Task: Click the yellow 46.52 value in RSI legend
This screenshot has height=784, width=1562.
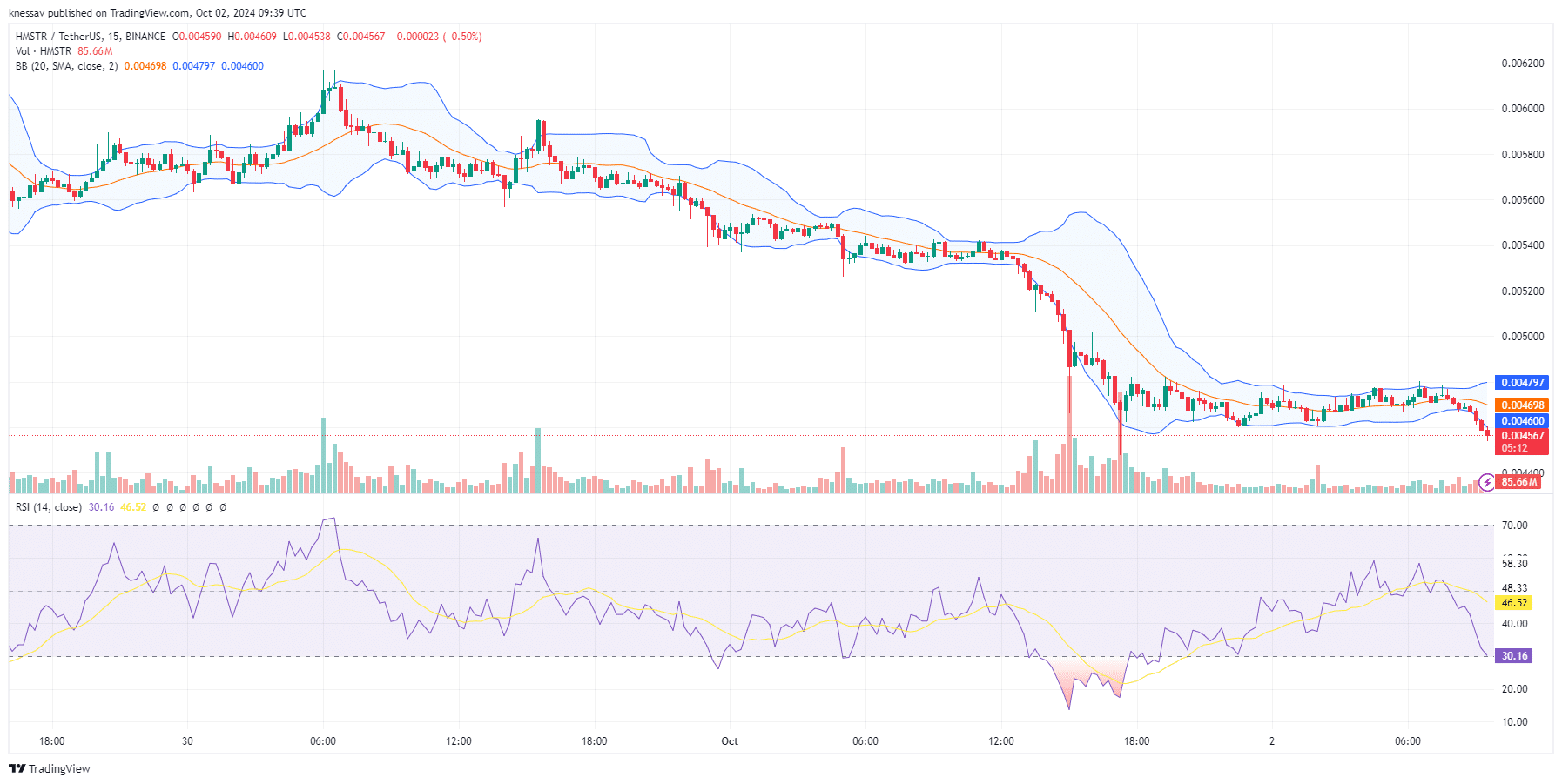Action: (133, 507)
